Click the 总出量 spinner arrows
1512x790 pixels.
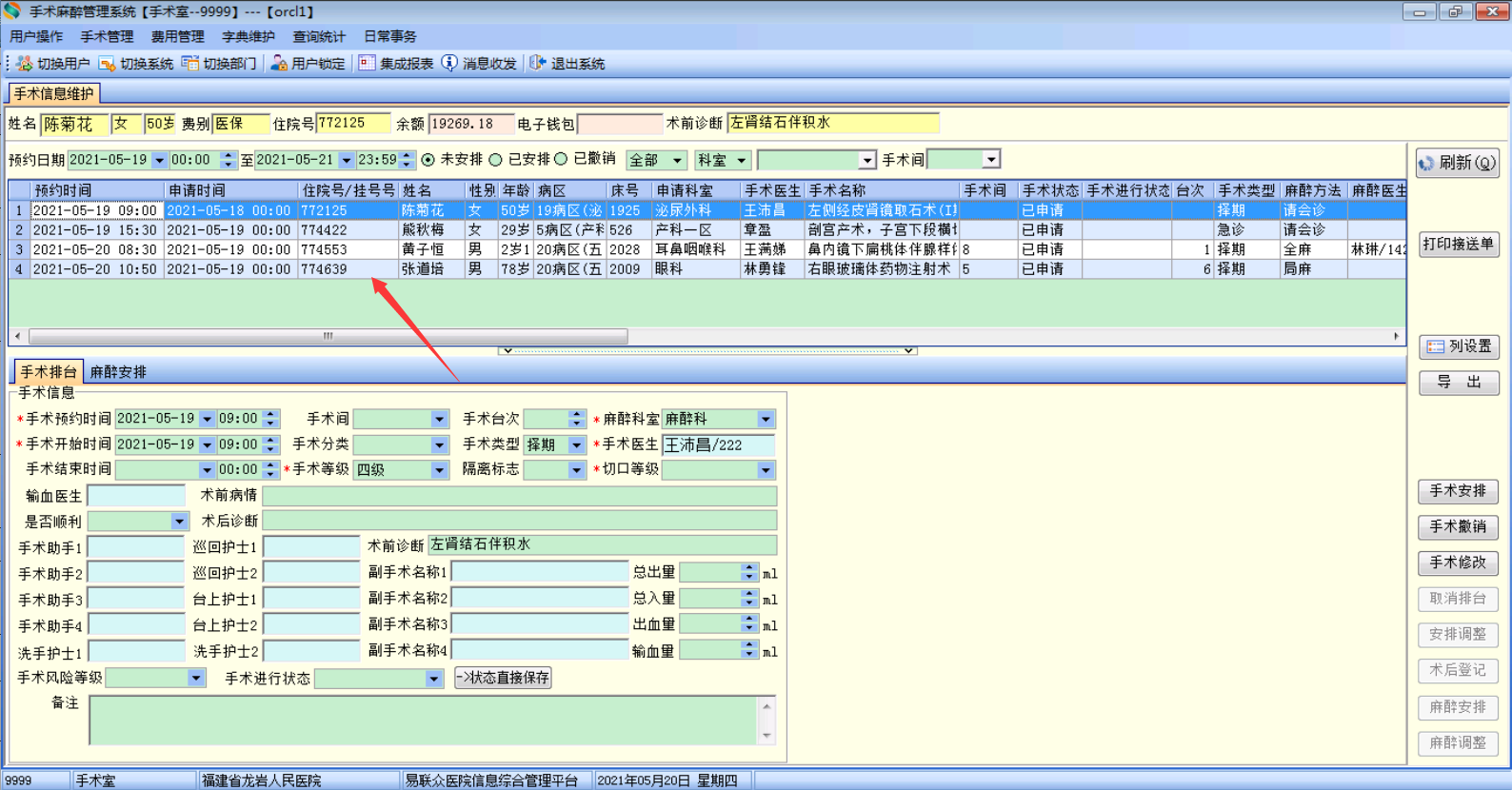pos(749,573)
